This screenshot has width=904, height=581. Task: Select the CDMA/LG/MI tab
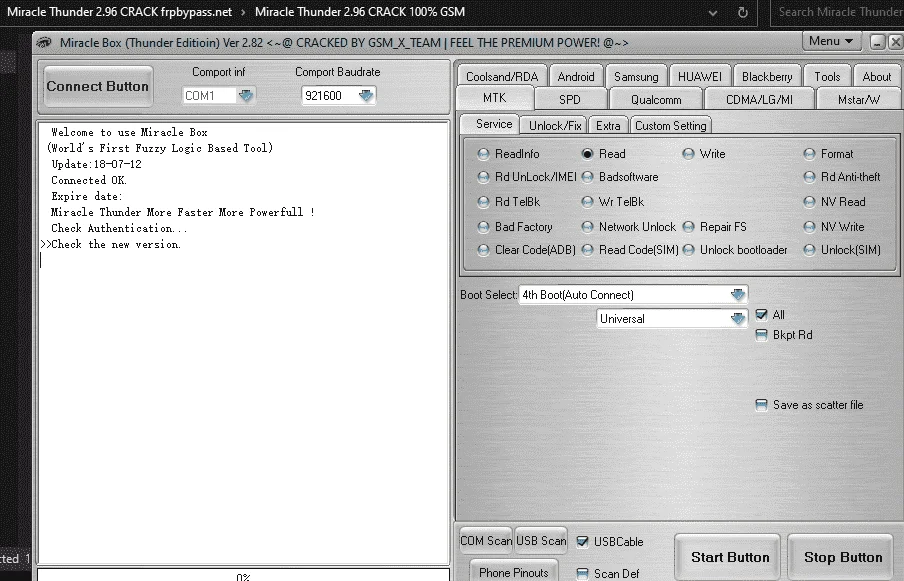point(759,99)
